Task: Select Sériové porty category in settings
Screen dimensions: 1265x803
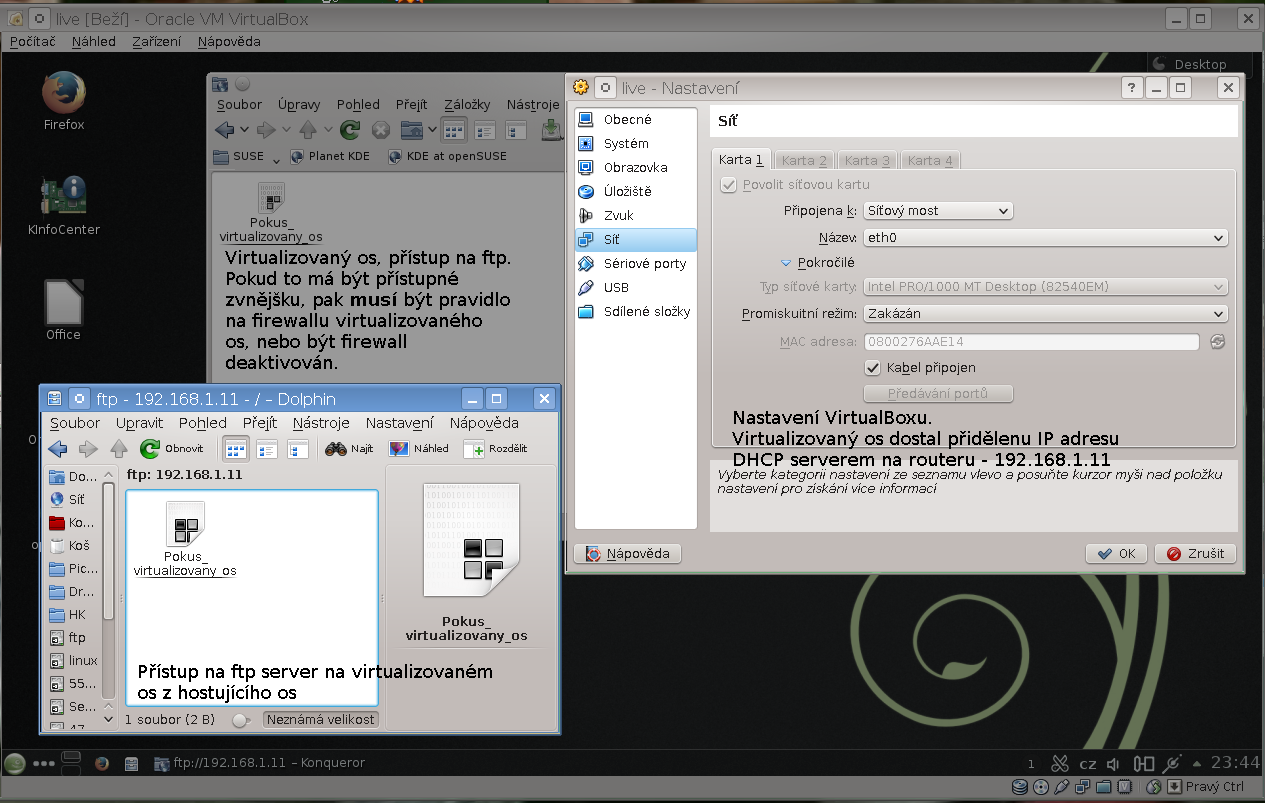Action: point(636,264)
